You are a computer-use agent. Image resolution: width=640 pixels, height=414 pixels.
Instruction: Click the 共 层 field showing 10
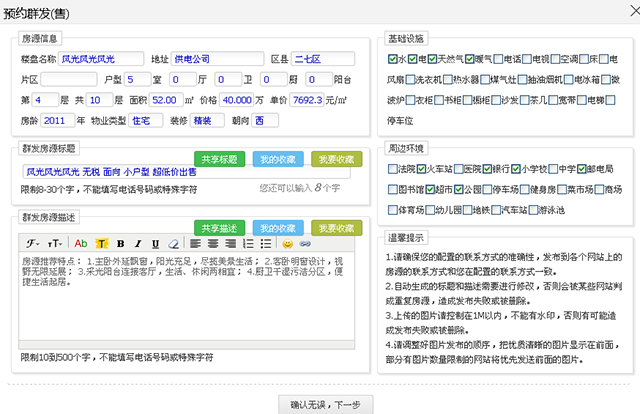tap(99, 100)
